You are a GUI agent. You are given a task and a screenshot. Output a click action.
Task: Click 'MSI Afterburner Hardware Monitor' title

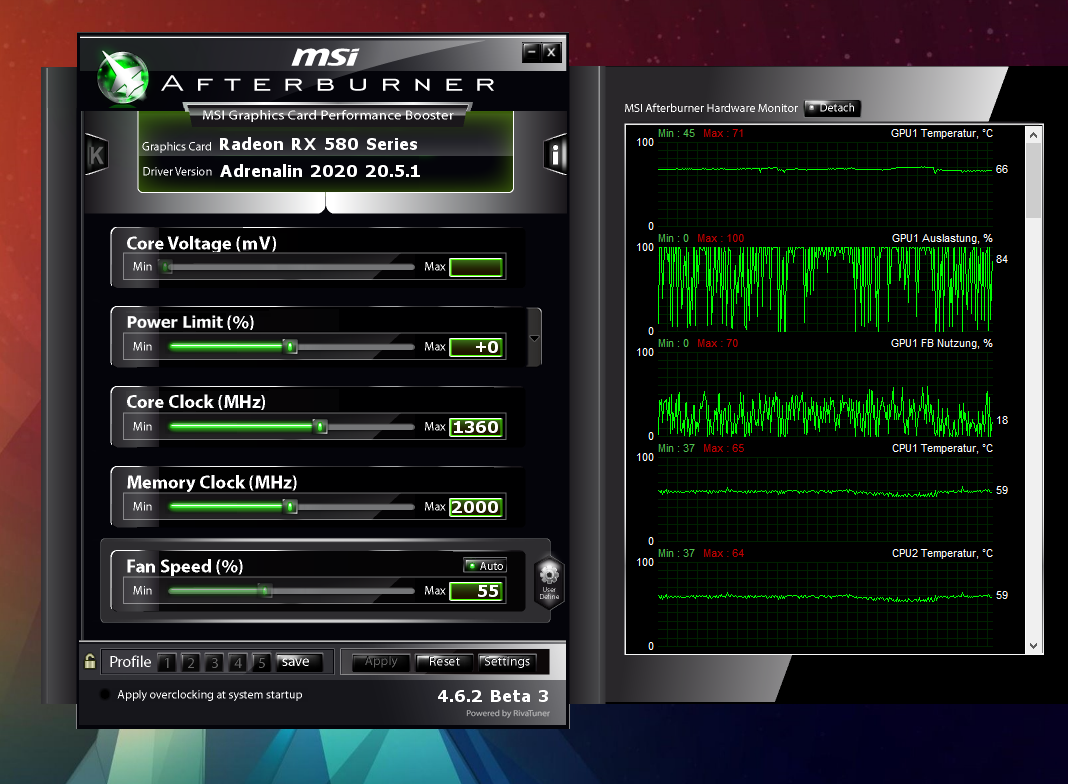coord(710,108)
